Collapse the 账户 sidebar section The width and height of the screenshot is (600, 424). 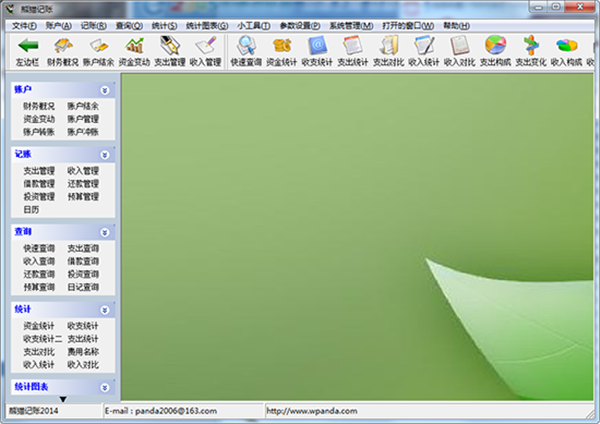[x=105, y=89]
